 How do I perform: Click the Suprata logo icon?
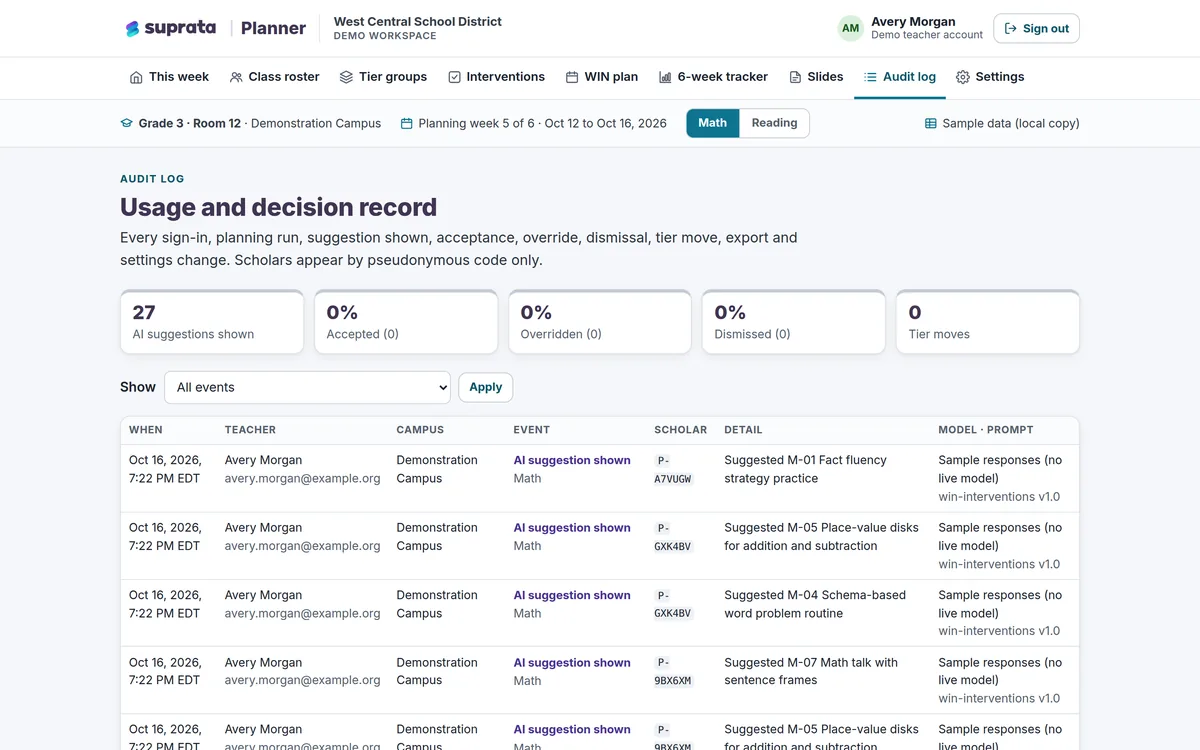click(132, 28)
